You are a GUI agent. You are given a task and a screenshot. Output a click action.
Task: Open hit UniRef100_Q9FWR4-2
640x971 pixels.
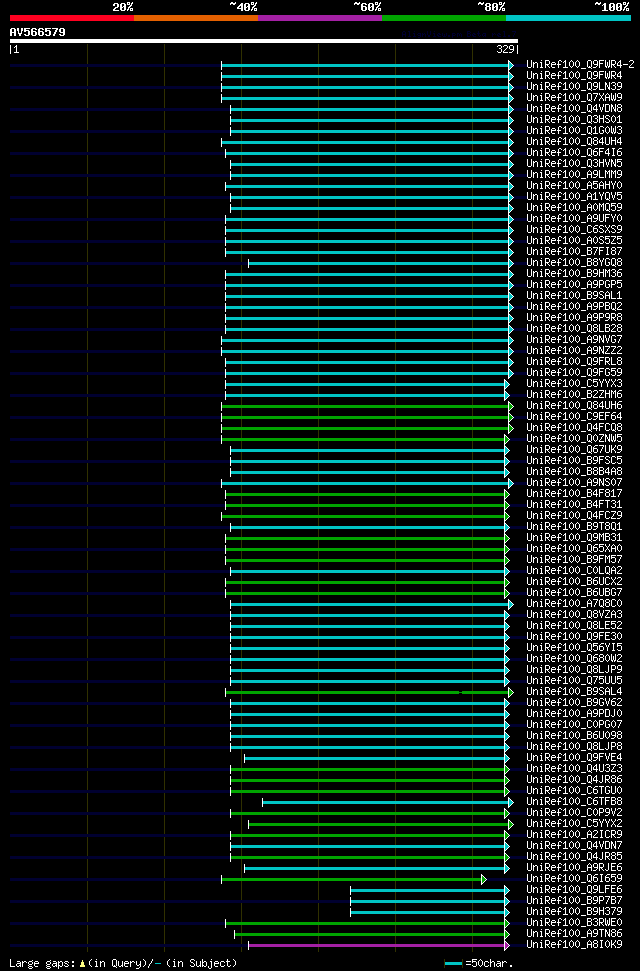[580, 64]
